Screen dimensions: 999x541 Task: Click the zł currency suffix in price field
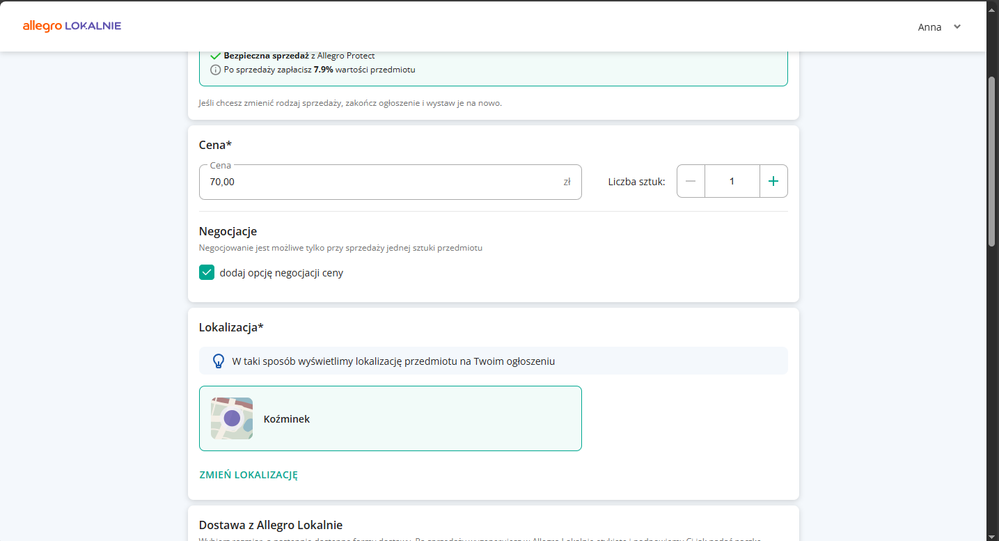click(x=566, y=182)
